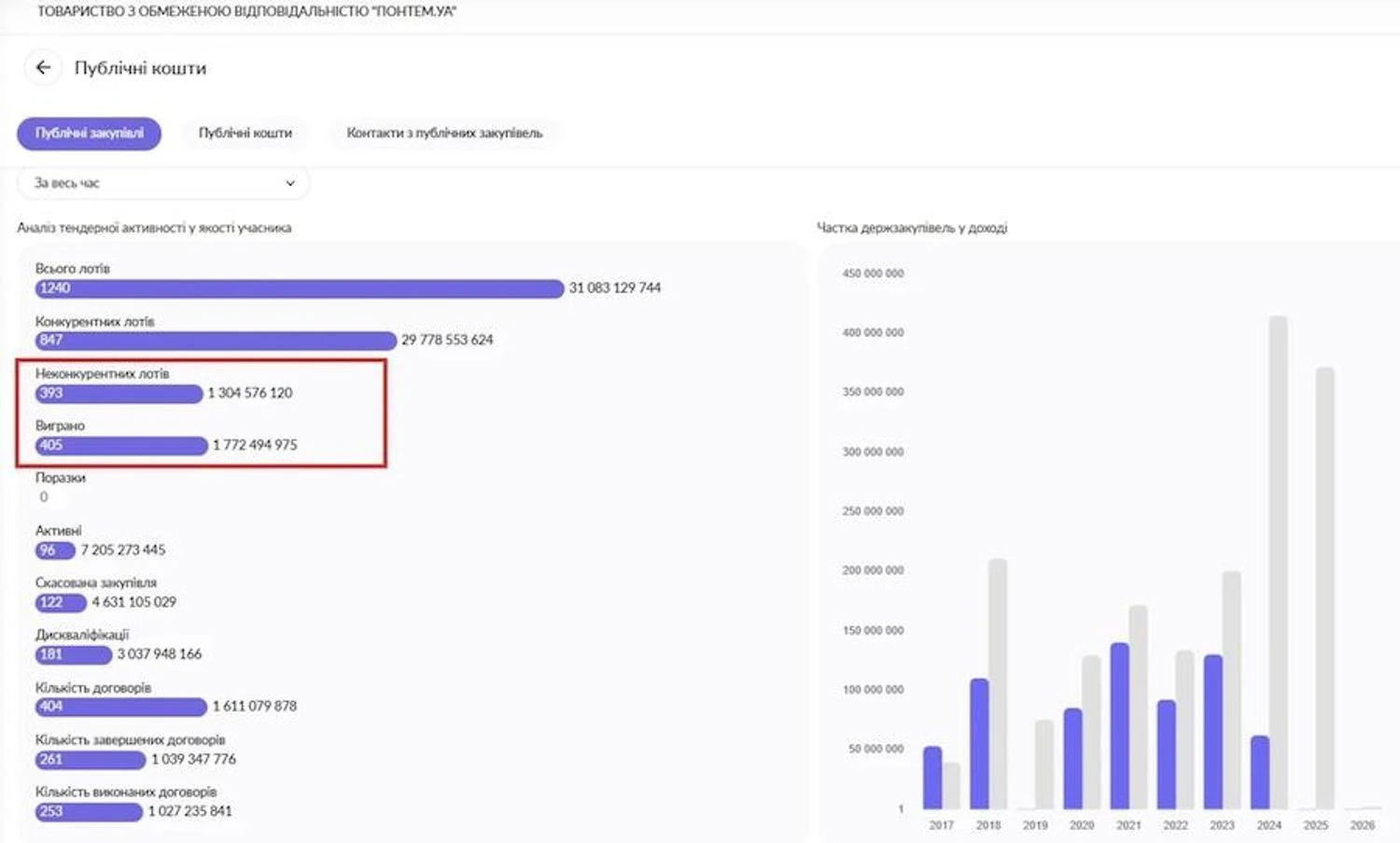Click the purple 2021 chart bar
1400x843 pixels.
1119,725
